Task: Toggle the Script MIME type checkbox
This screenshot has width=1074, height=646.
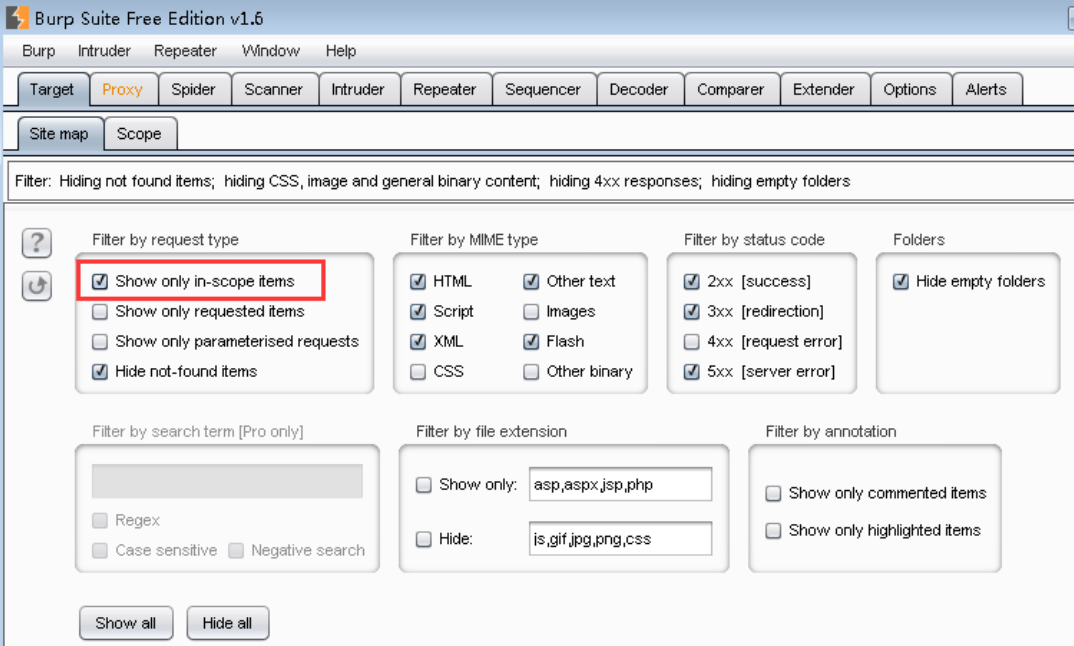Action: tap(418, 312)
